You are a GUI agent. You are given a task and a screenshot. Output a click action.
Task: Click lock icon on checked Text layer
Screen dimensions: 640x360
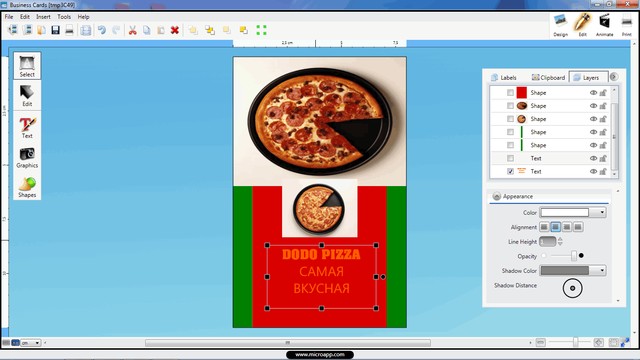(603, 171)
